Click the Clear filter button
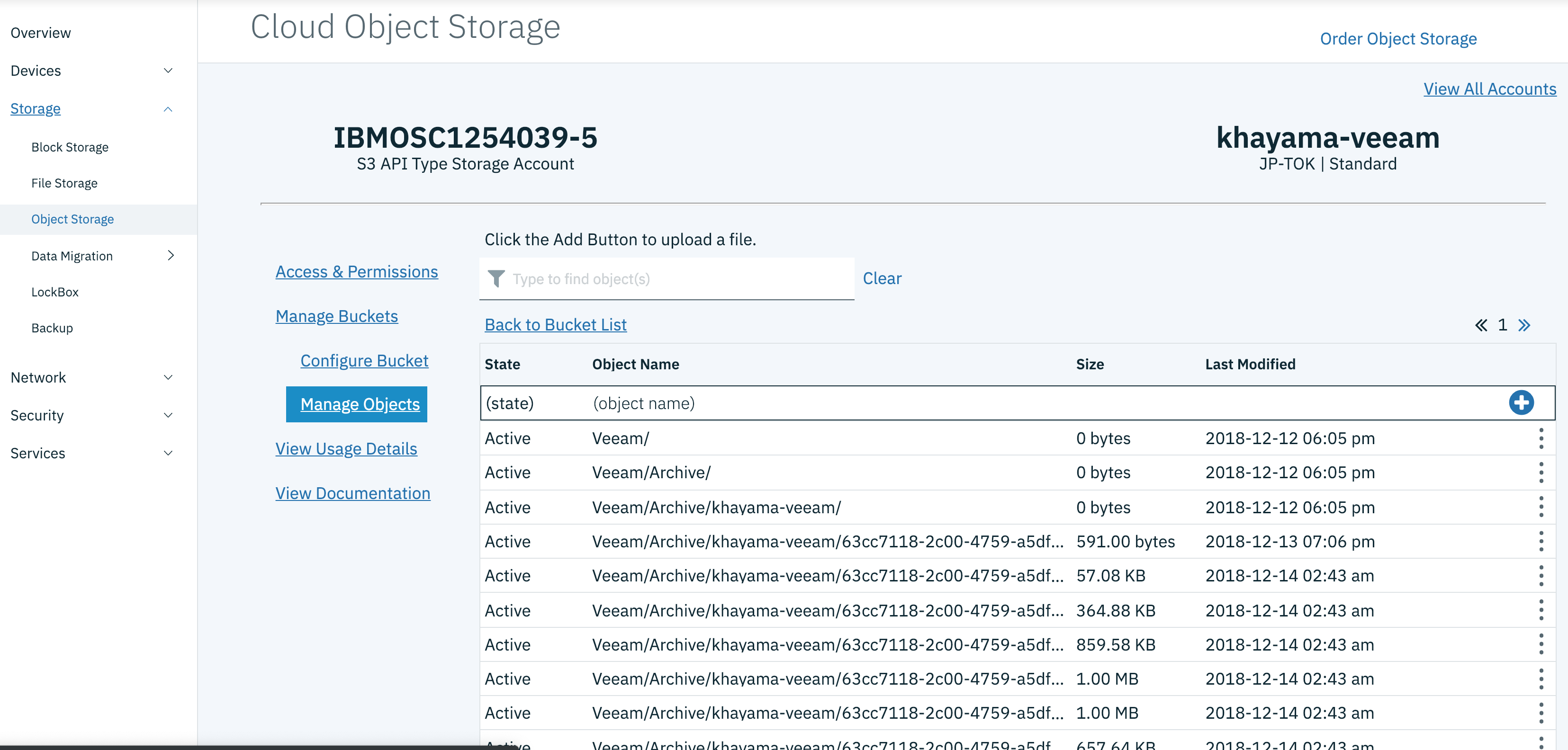Image resolution: width=1568 pixels, height=750 pixels. point(882,278)
